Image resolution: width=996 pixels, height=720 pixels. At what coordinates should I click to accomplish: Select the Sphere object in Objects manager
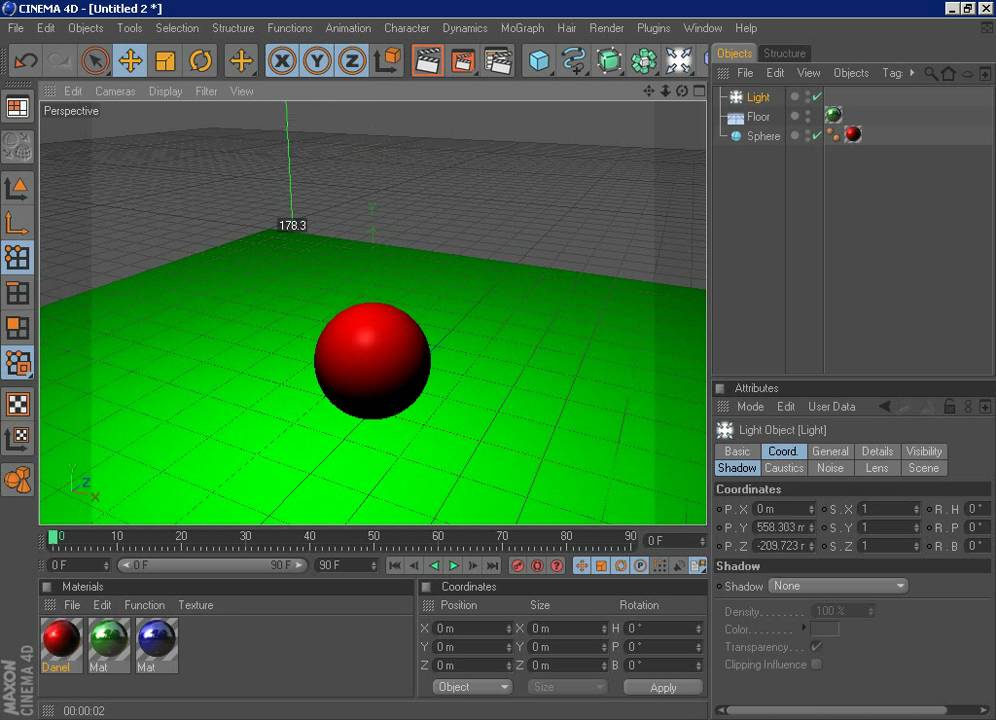coord(763,136)
